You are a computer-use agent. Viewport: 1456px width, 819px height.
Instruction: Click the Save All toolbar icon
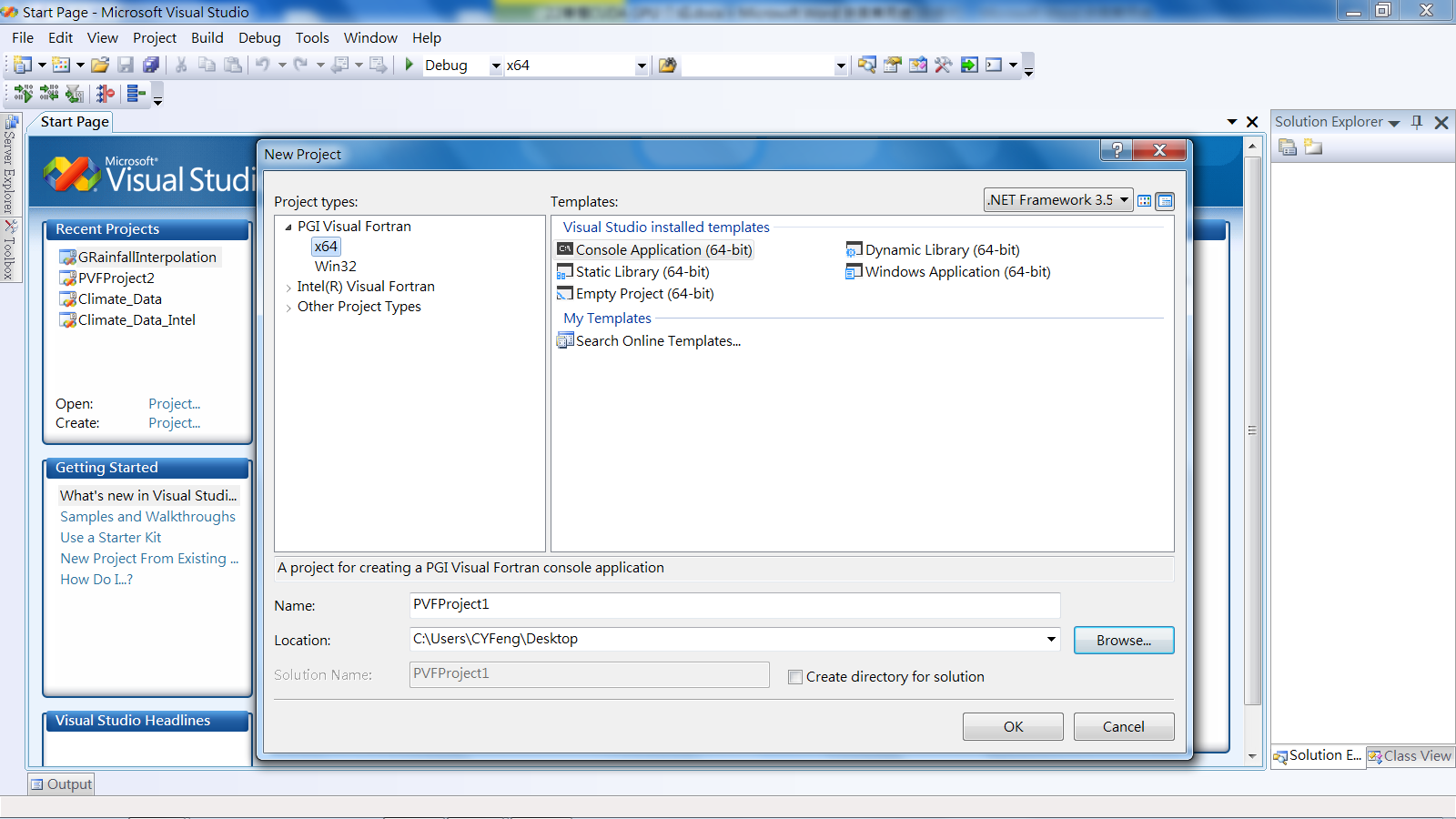[x=151, y=65]
